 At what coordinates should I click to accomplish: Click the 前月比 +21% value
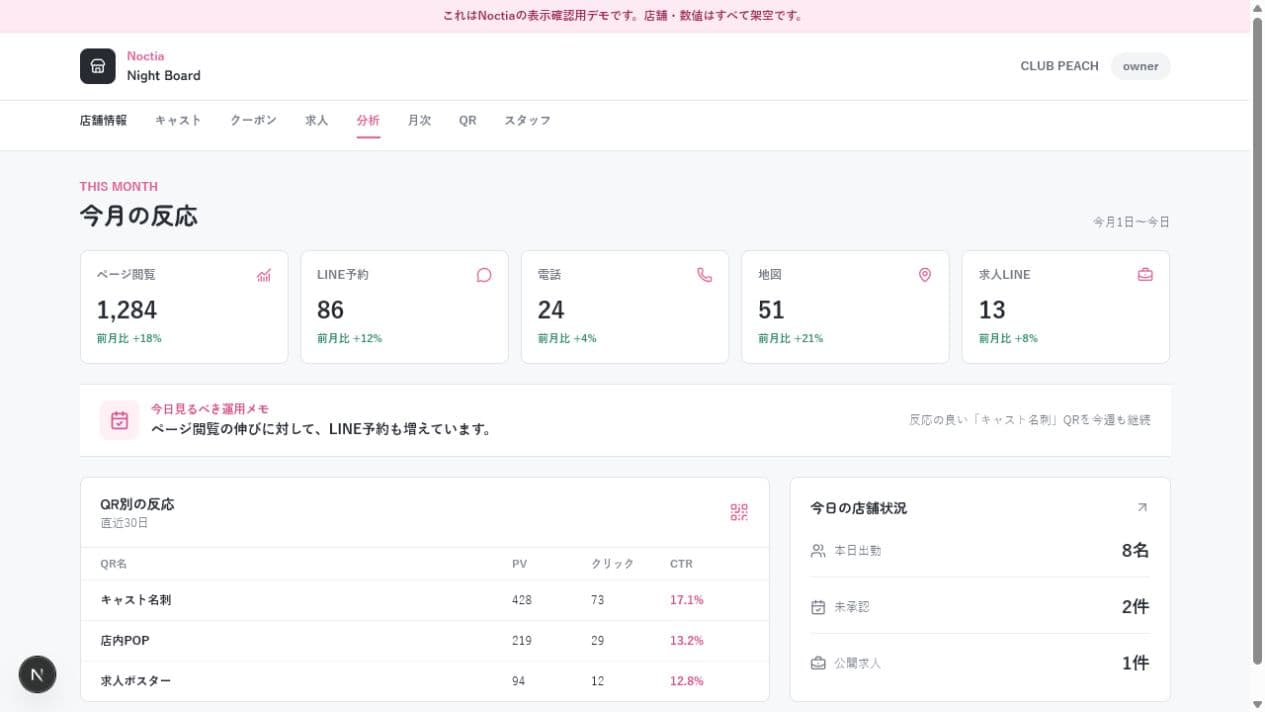coord(791,339)
